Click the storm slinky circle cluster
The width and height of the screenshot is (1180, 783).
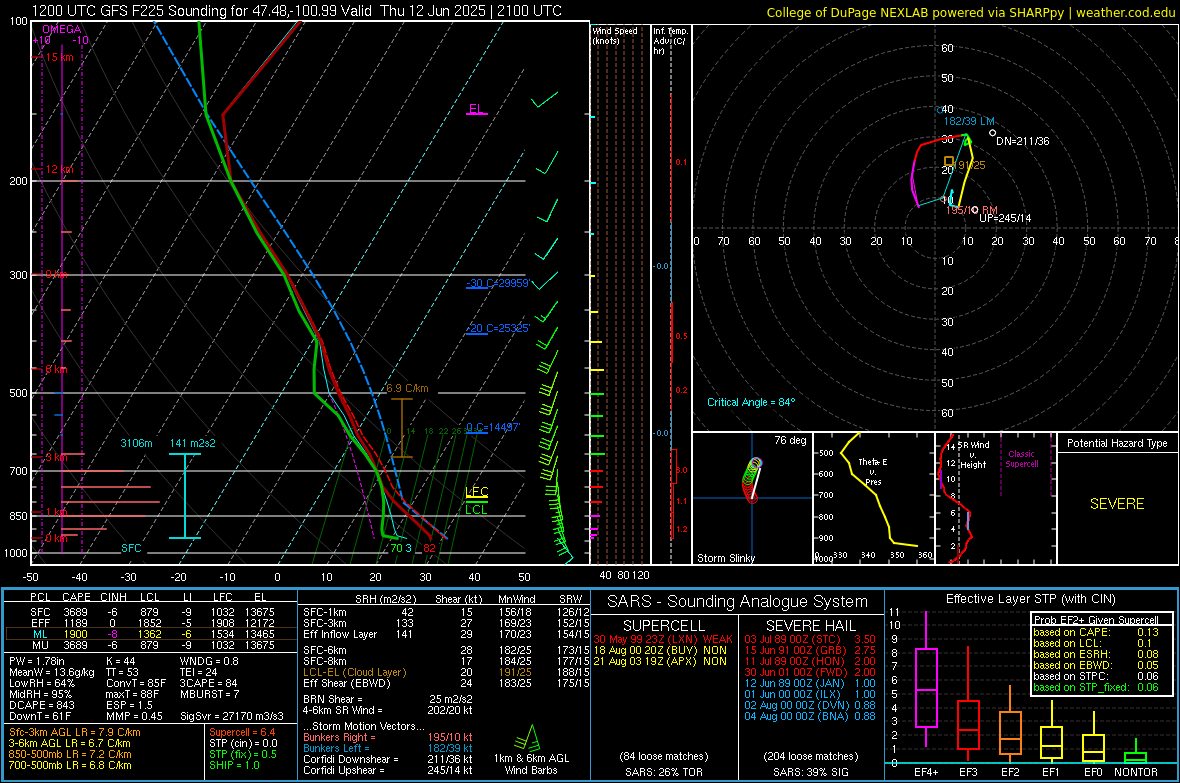point(752,480)
